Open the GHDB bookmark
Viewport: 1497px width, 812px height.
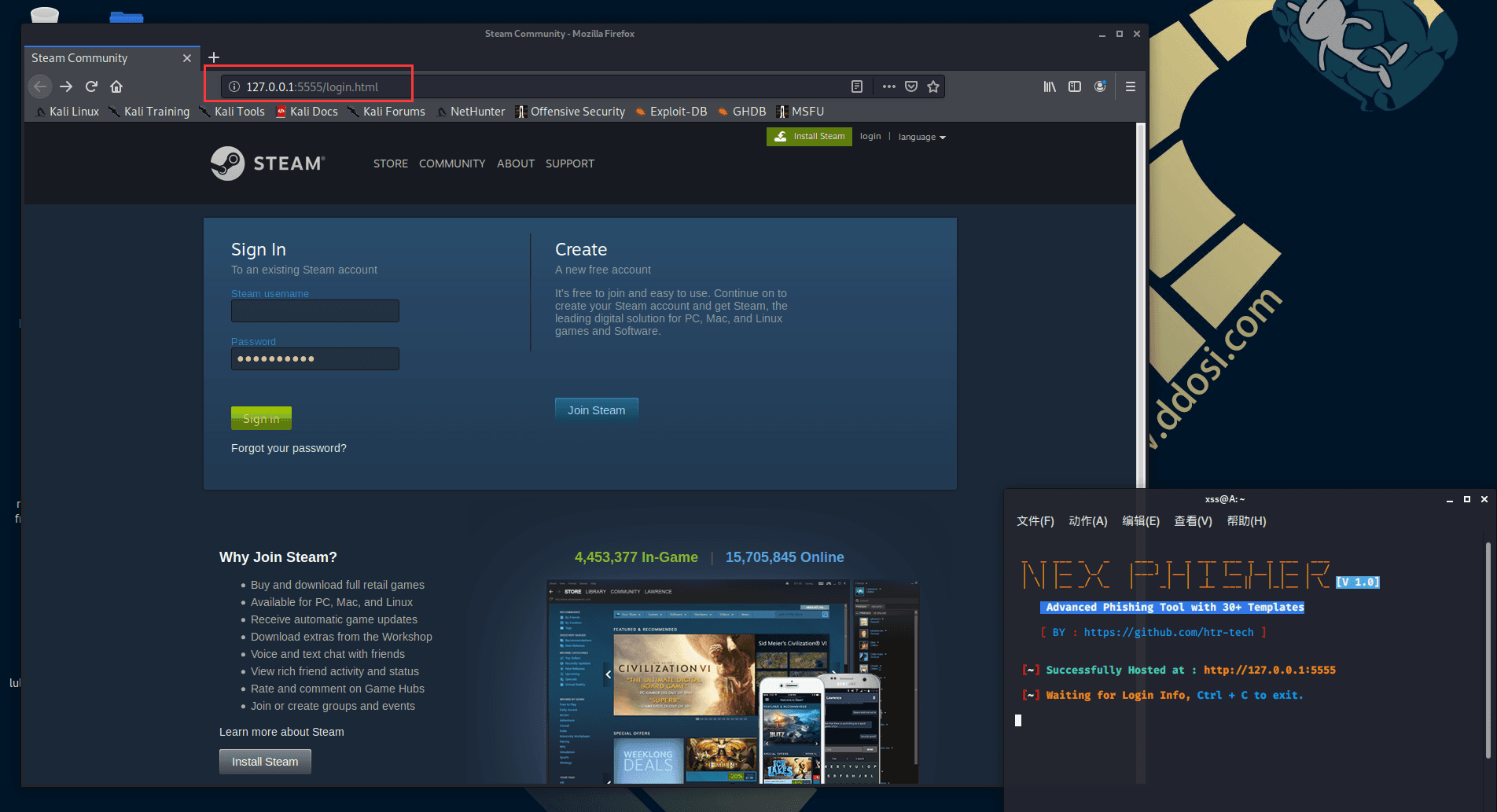(741, 112)
